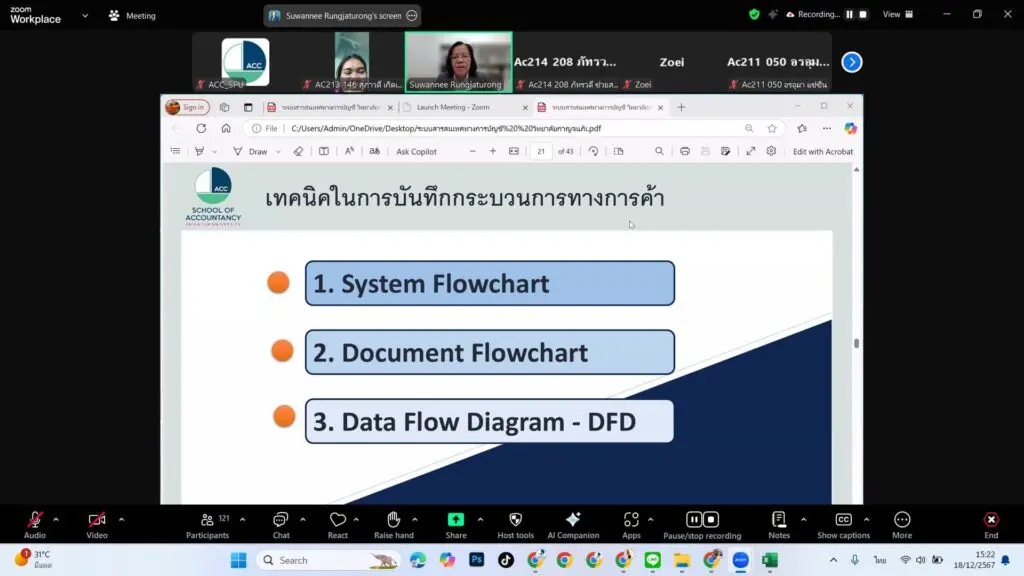Open the Windows Start menu
Viewport: 1024px width, 576px height.
click(x=239, y=560)
